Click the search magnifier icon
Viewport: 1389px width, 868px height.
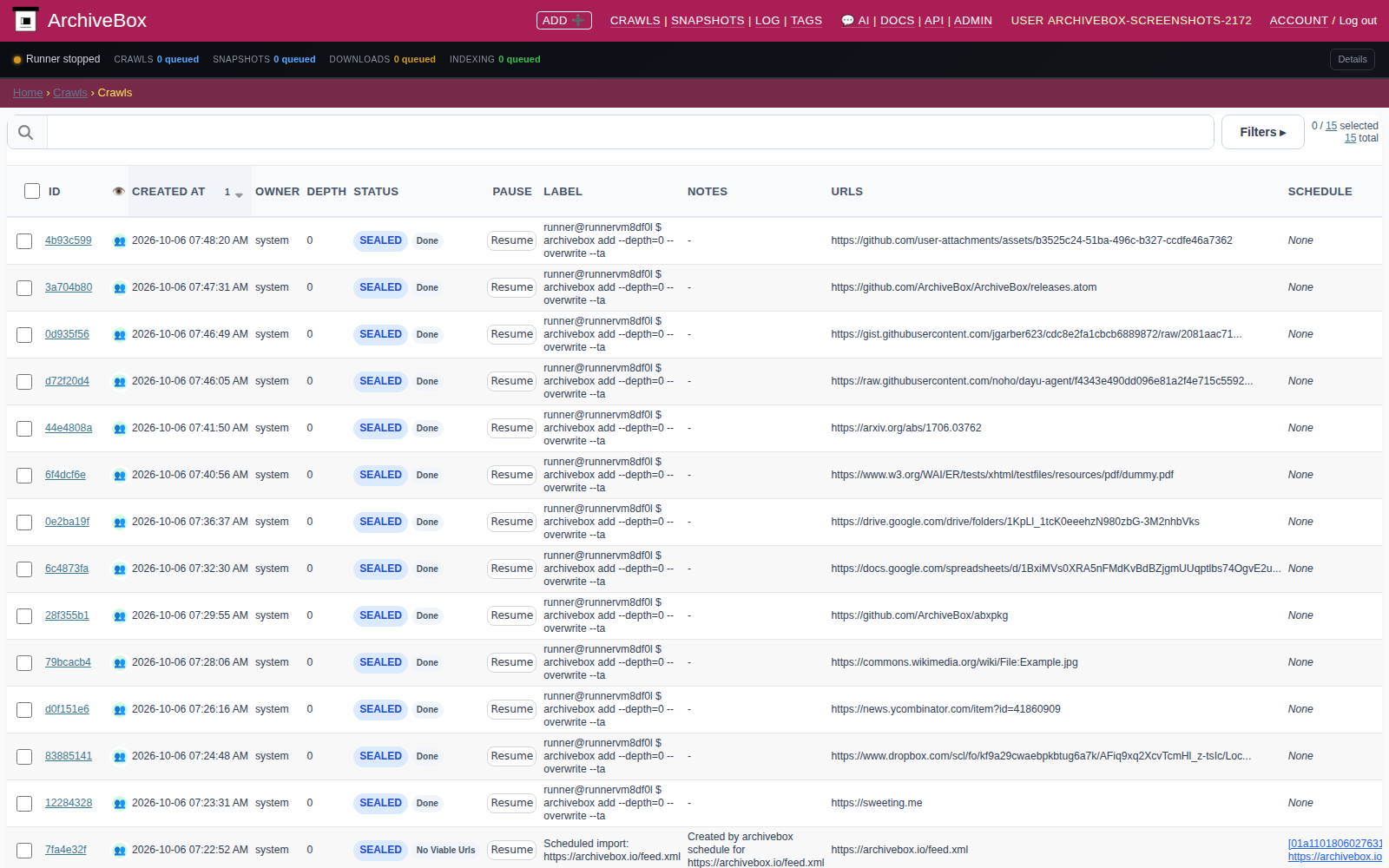pyautogui.click(x=26, y=132)
